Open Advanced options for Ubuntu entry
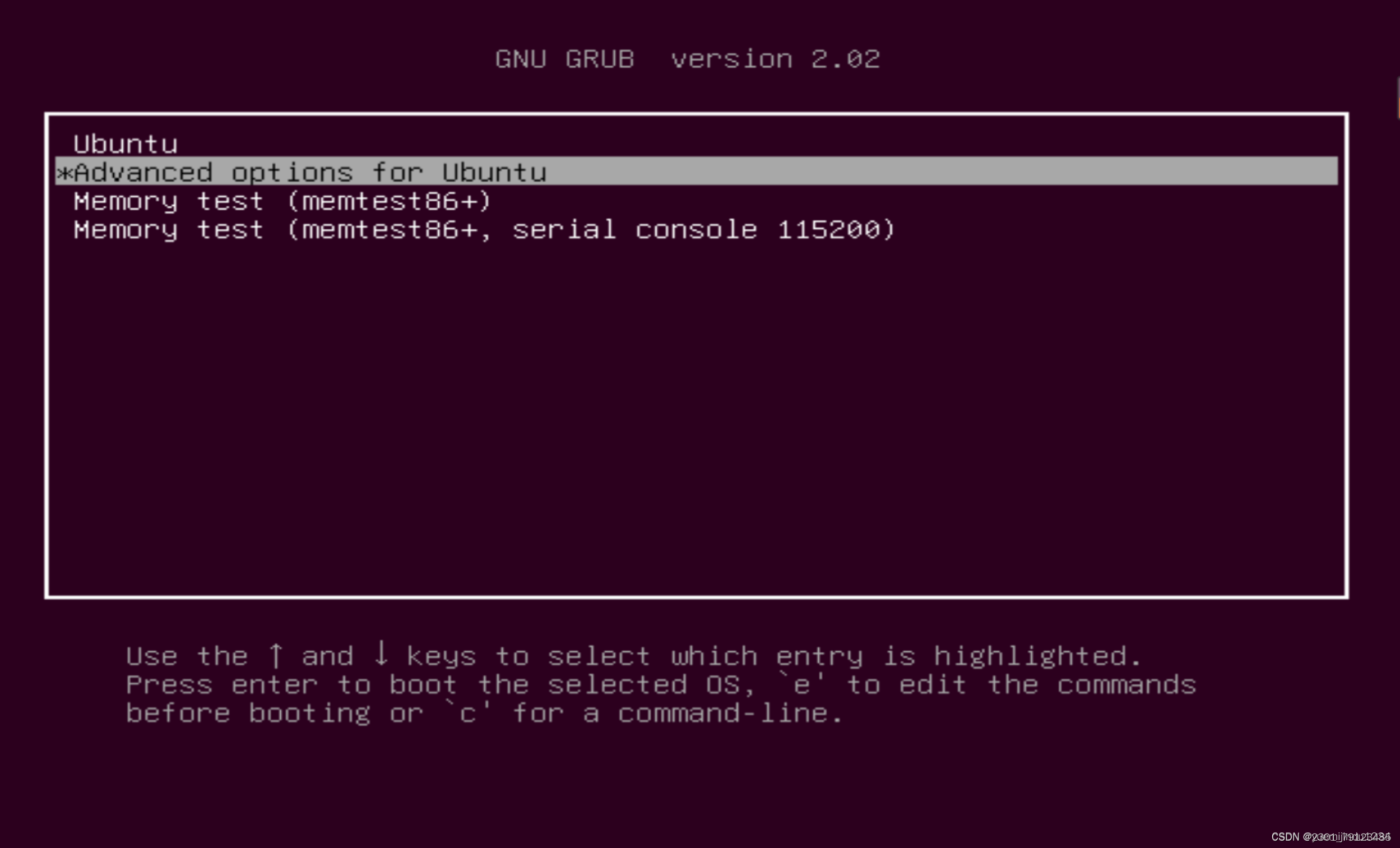The height and width of the screenshot is (848, 1400). click(x=697, y=171)
